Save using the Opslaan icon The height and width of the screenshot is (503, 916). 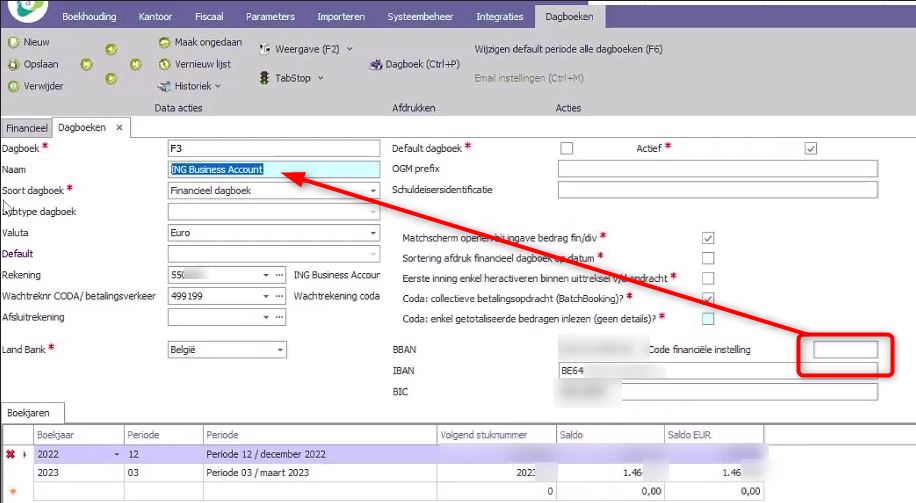click(x=13, y=64)
